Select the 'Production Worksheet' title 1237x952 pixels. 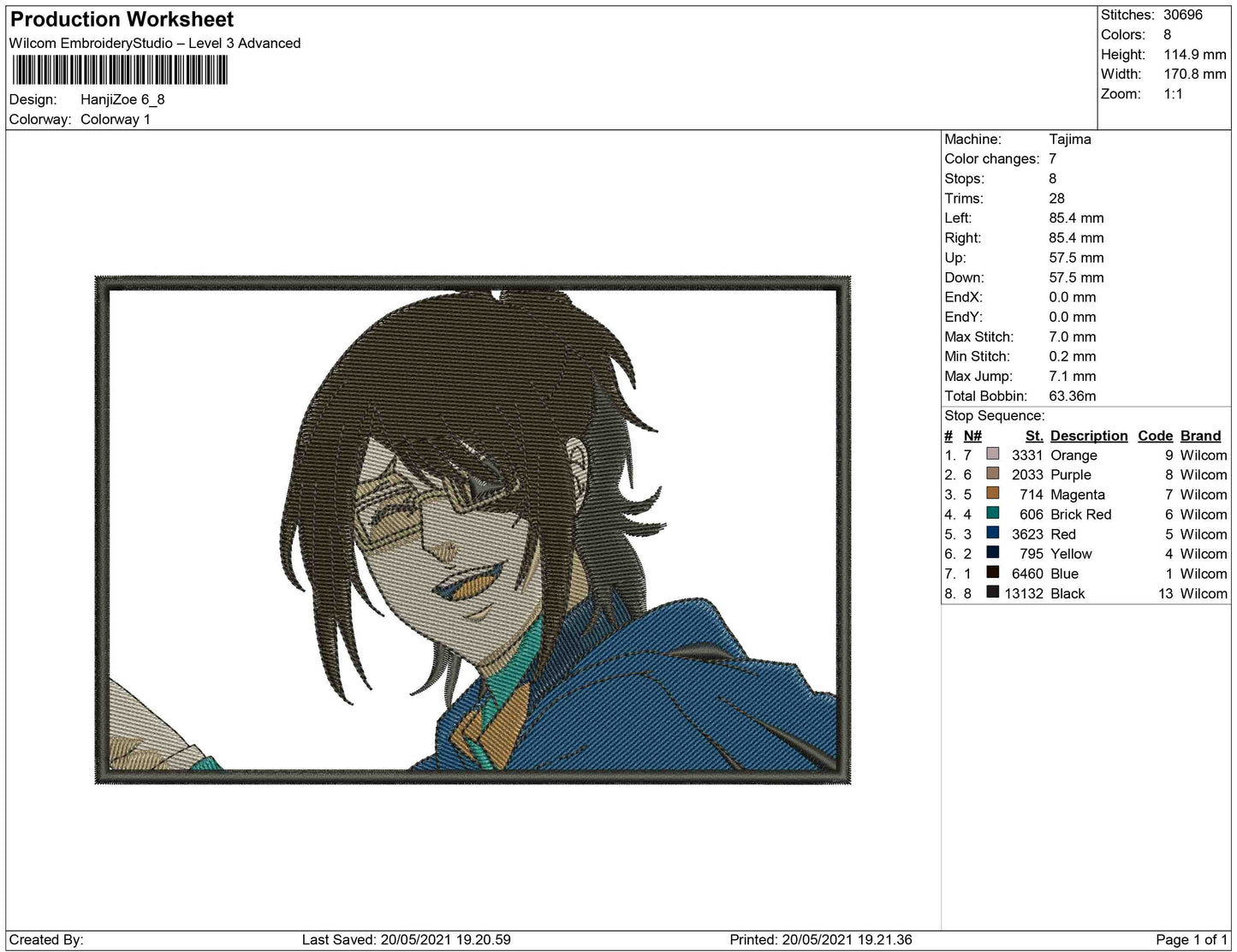(122, 19)
